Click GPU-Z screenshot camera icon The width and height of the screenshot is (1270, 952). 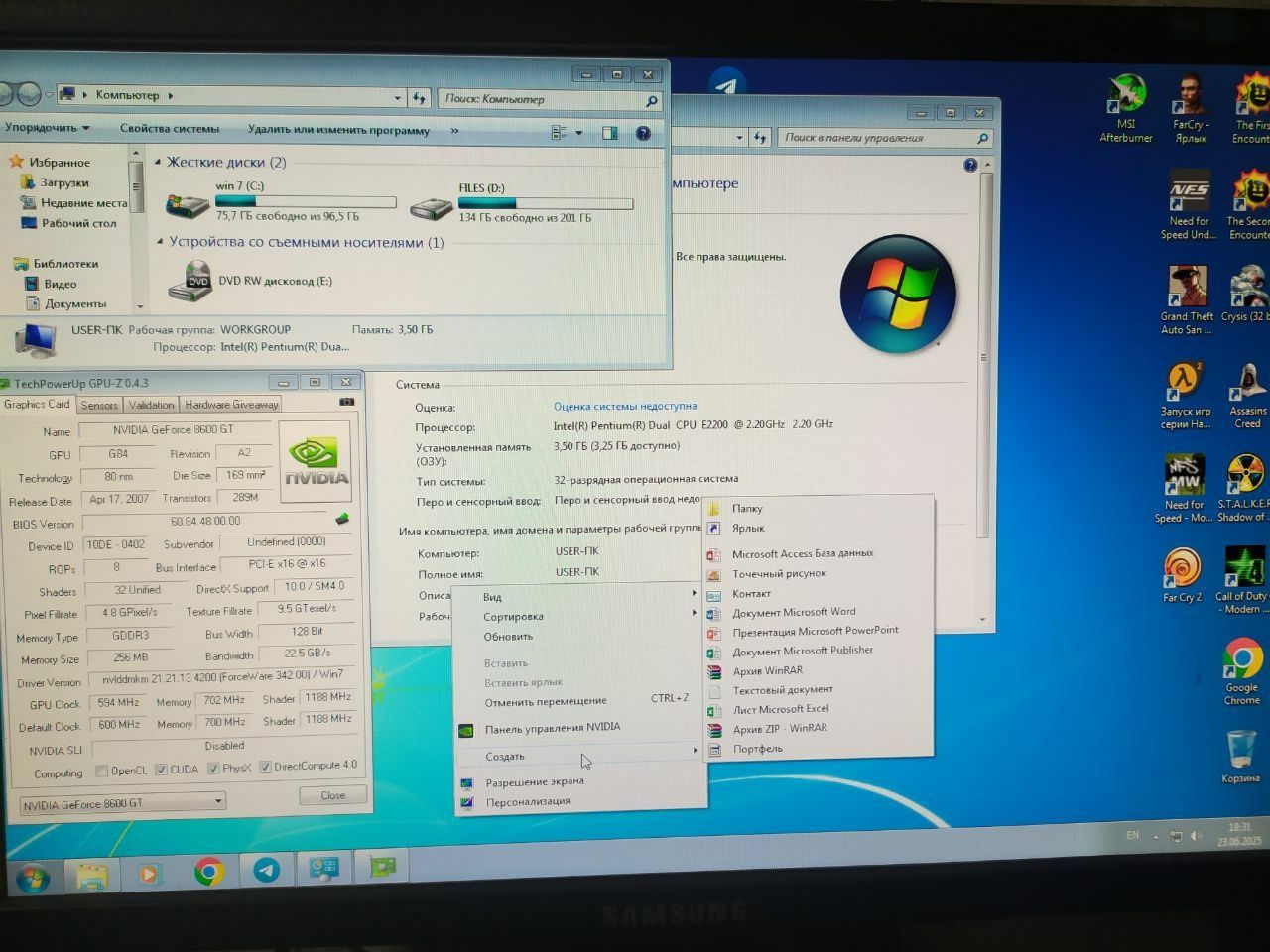point(346,403)
